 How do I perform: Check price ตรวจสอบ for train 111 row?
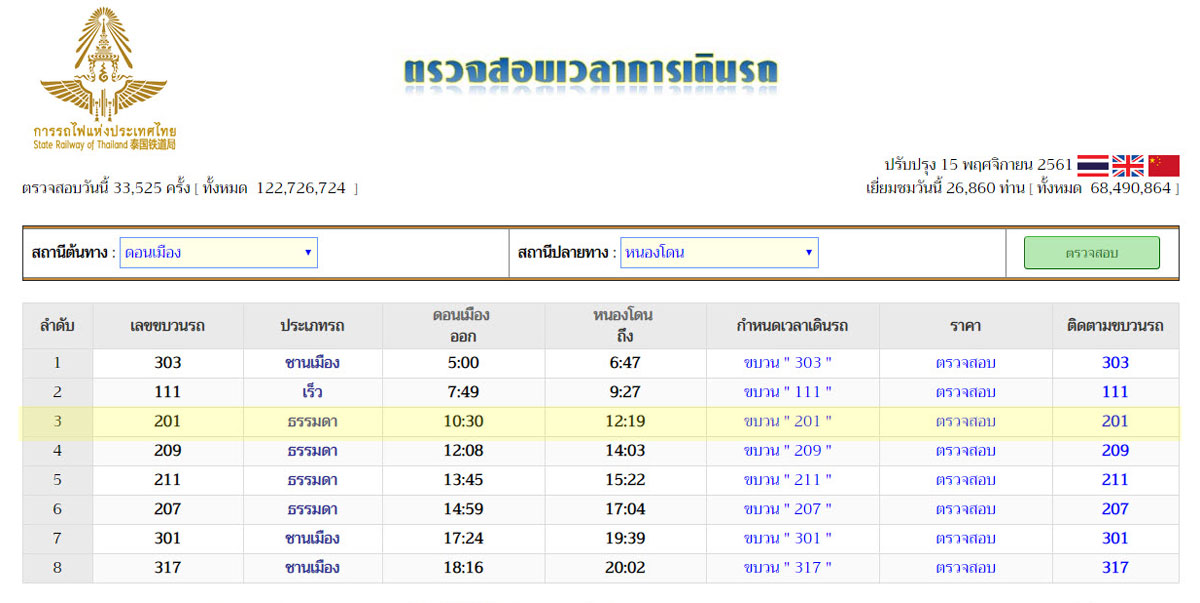(966, 392)
